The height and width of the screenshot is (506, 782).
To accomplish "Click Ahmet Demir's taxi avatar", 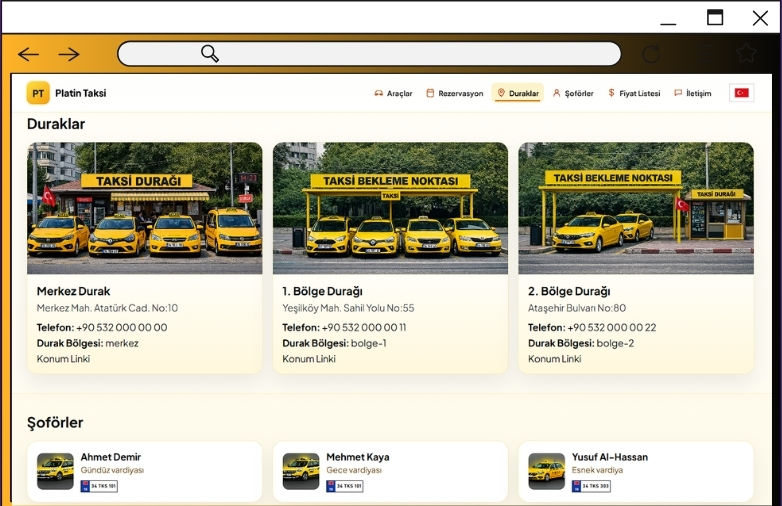I will (x=56, y=471).
